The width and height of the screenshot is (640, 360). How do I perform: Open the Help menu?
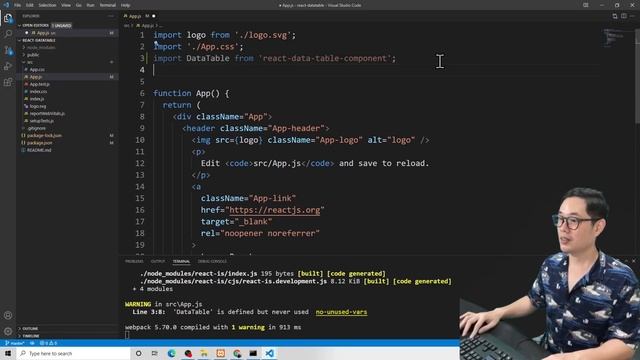click(x=125, y=5)
